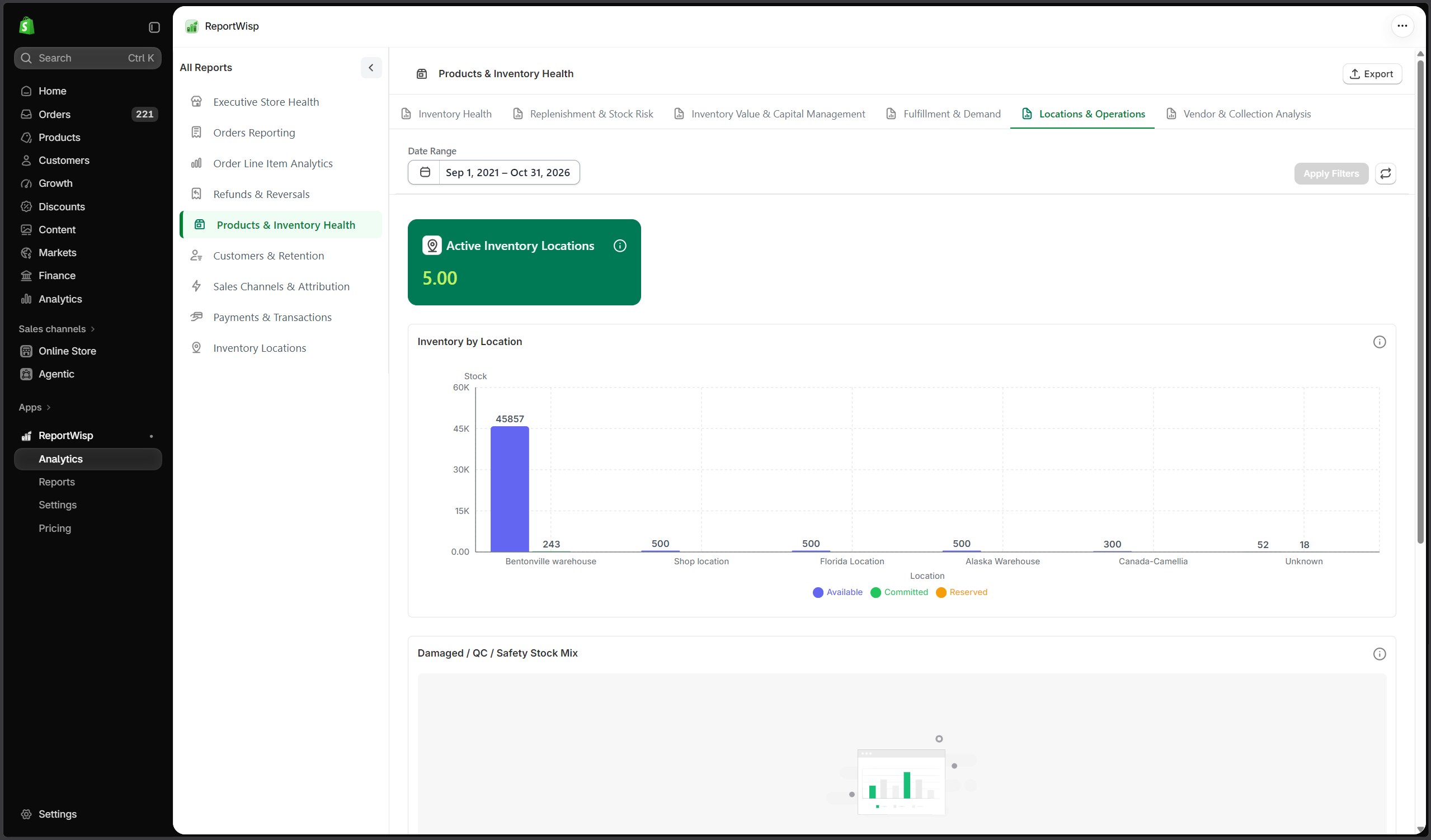Toggle Available series in chart legend
The width and height of the screenshot is (1431, 840).
(837, 592)
